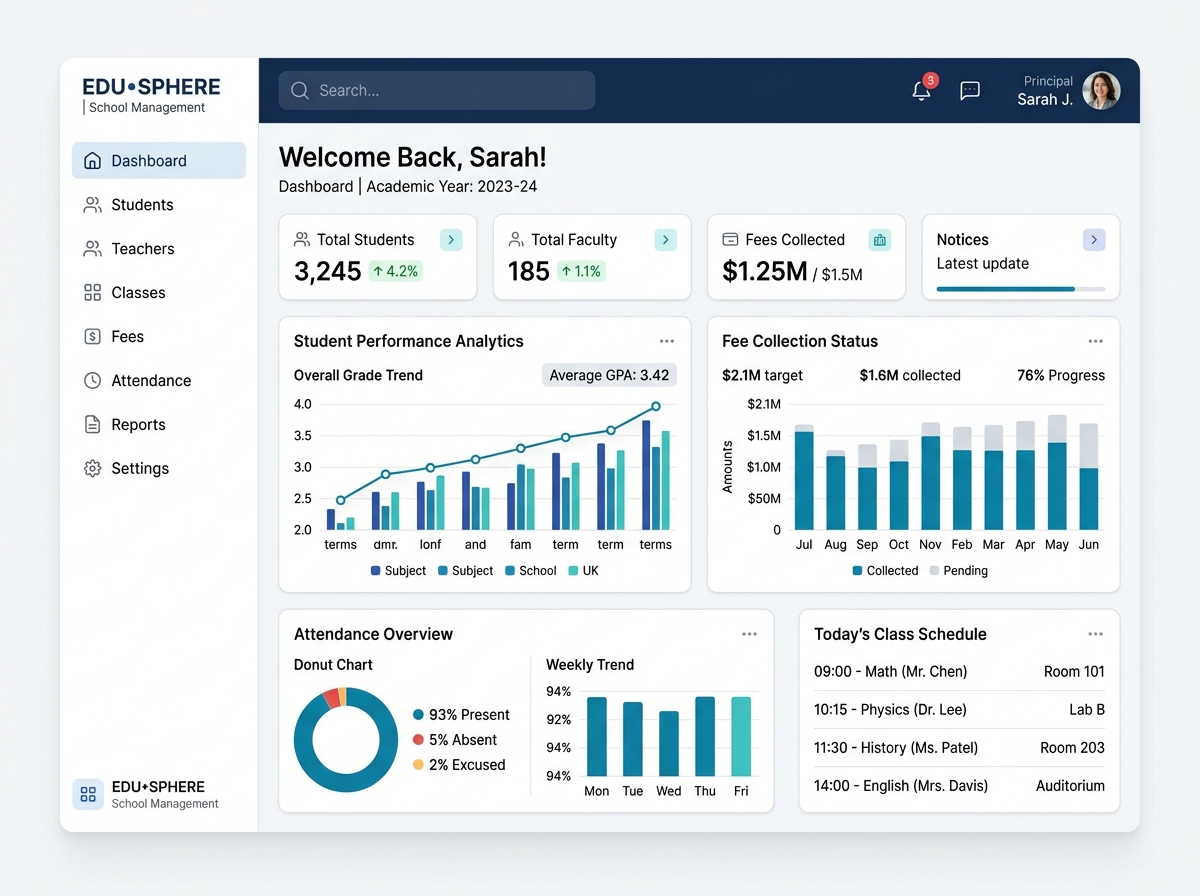This screenshot has width=1200, height=896.
Task: Open Dashboard in the sidebar
Action: pyautogui.click(x=159, y=160)
